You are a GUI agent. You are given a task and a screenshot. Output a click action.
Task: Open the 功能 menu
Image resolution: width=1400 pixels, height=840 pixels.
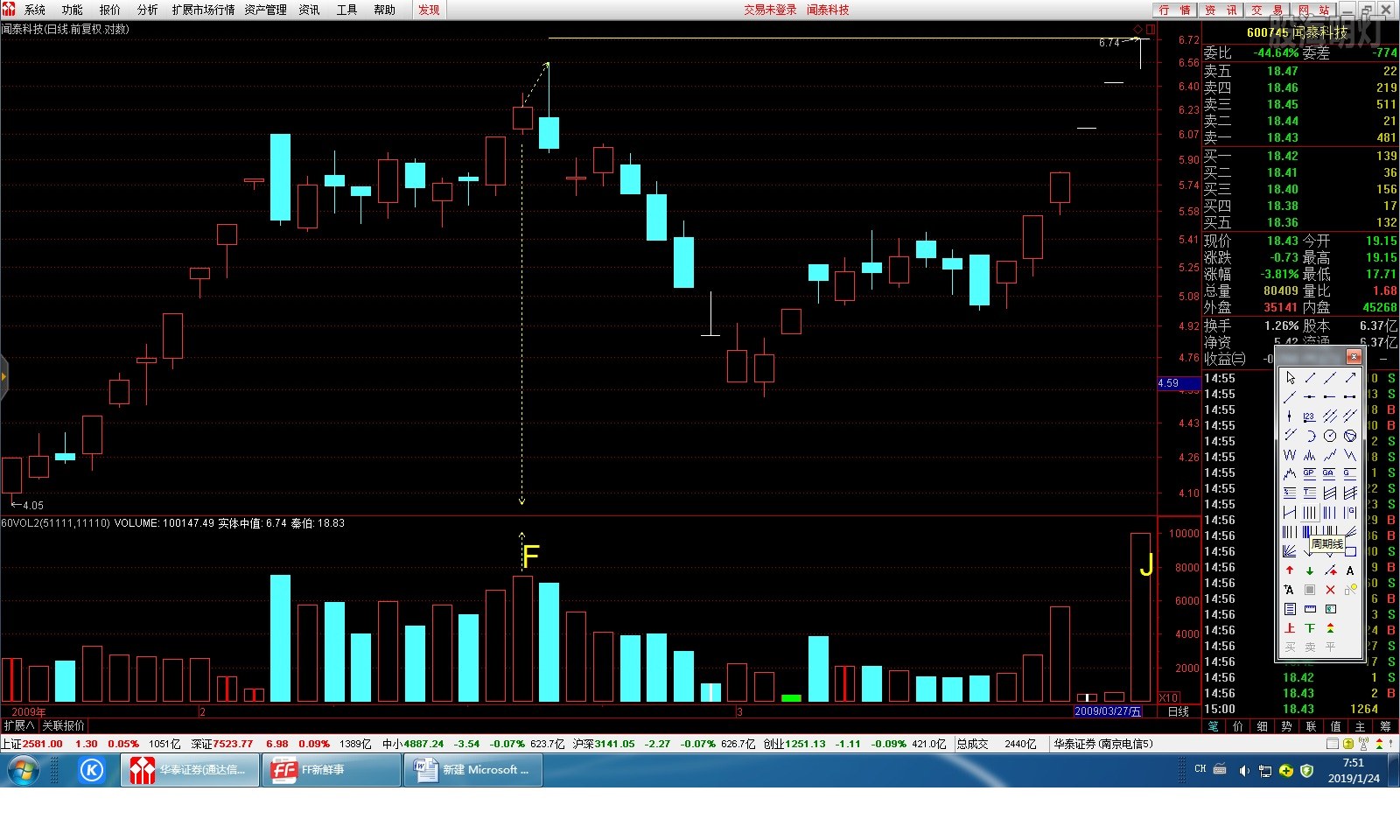tap(73, 10)
